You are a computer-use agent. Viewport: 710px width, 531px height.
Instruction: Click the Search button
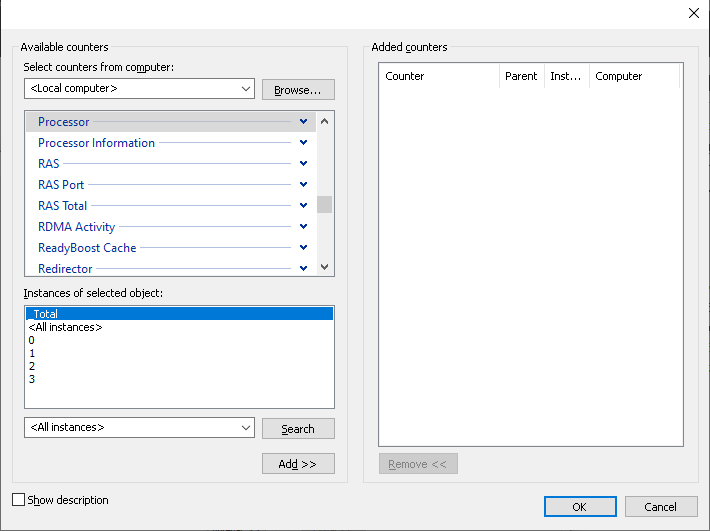coord(298,429)
